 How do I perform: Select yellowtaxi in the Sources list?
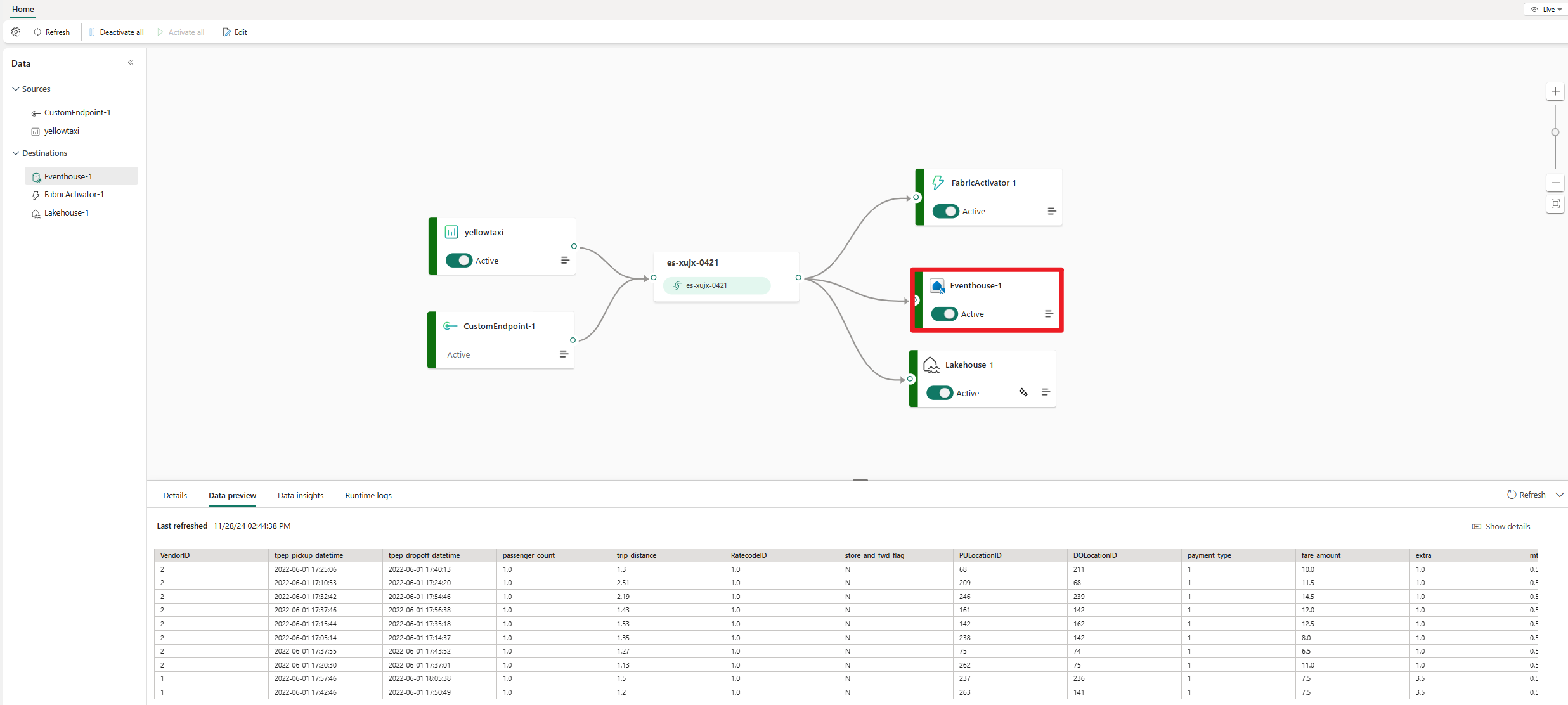coord(62,131)
